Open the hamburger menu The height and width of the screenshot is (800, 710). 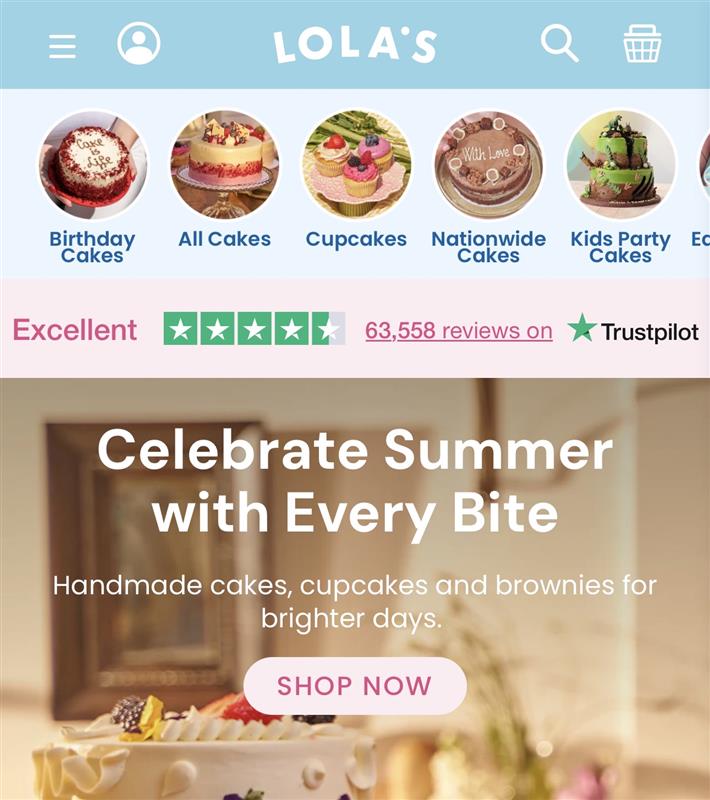point(63,46)
